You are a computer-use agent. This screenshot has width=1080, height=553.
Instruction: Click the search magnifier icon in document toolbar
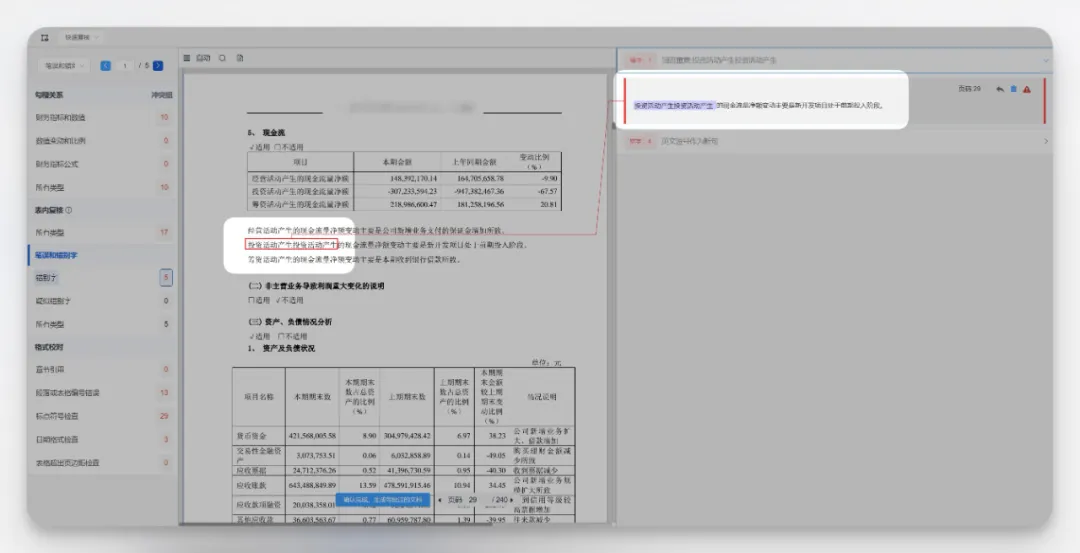coord(223,58)
